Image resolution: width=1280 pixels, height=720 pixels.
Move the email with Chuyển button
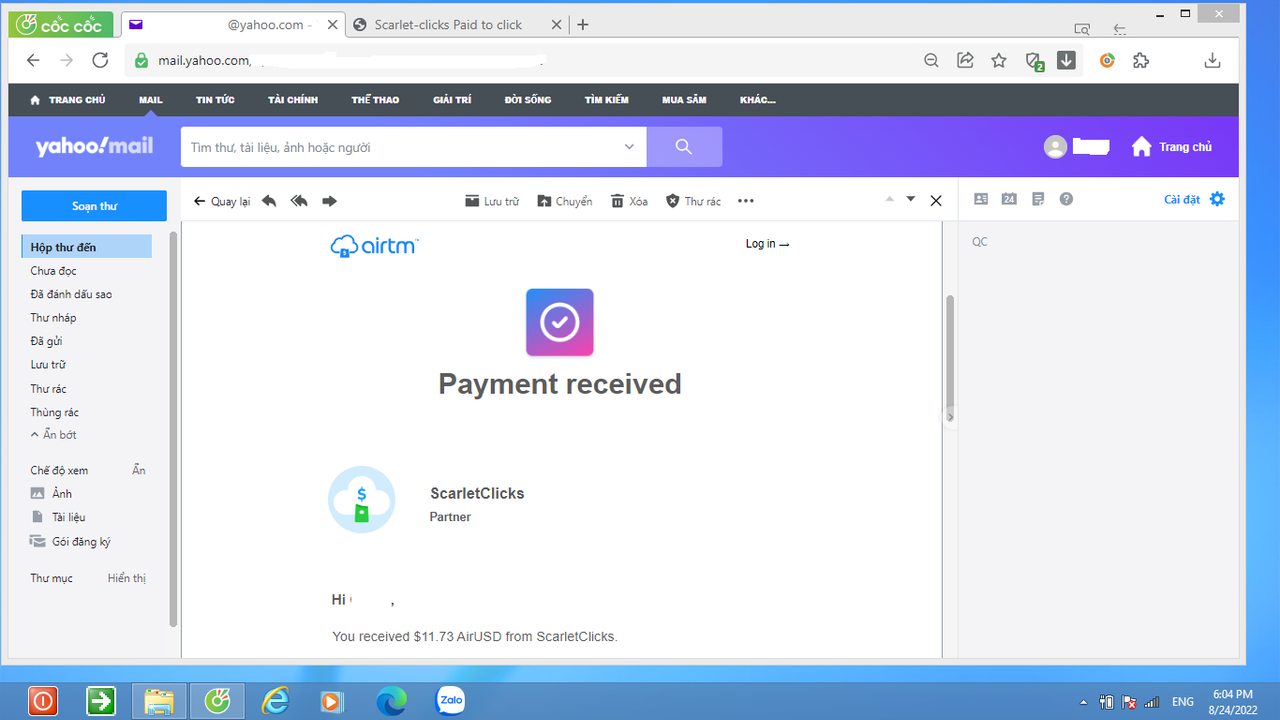click(565, 201)
